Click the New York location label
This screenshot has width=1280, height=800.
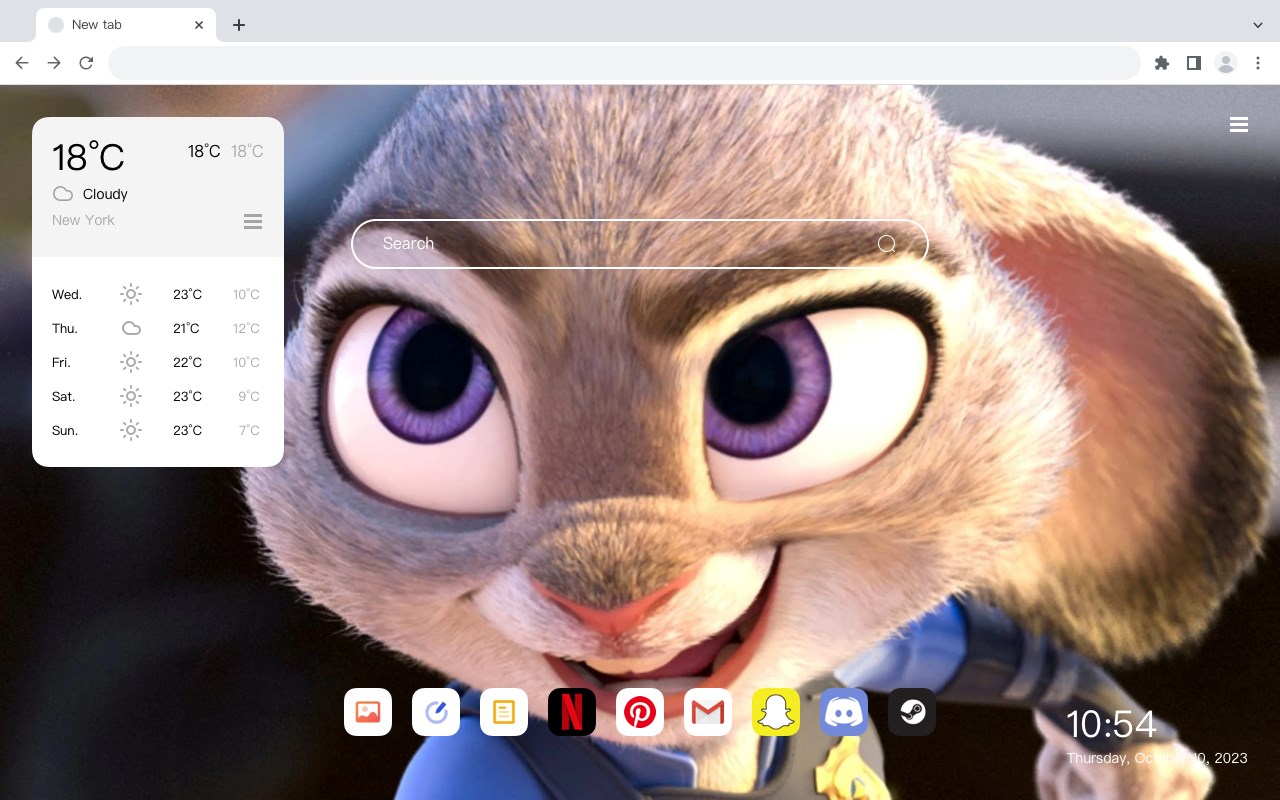[x=83, y=220]
